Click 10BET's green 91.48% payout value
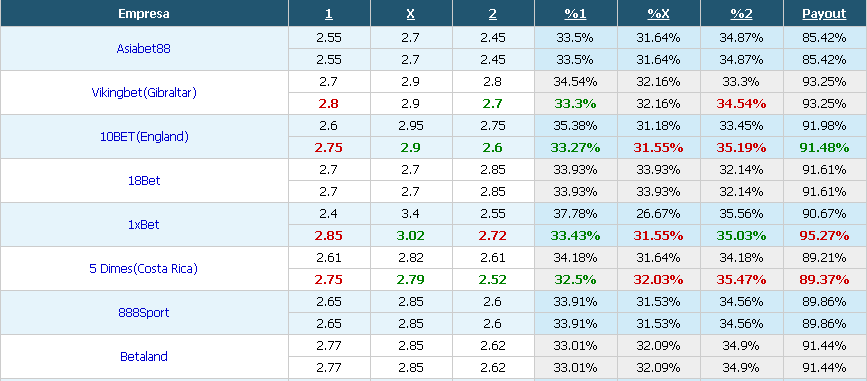 [x=824, y=148]
